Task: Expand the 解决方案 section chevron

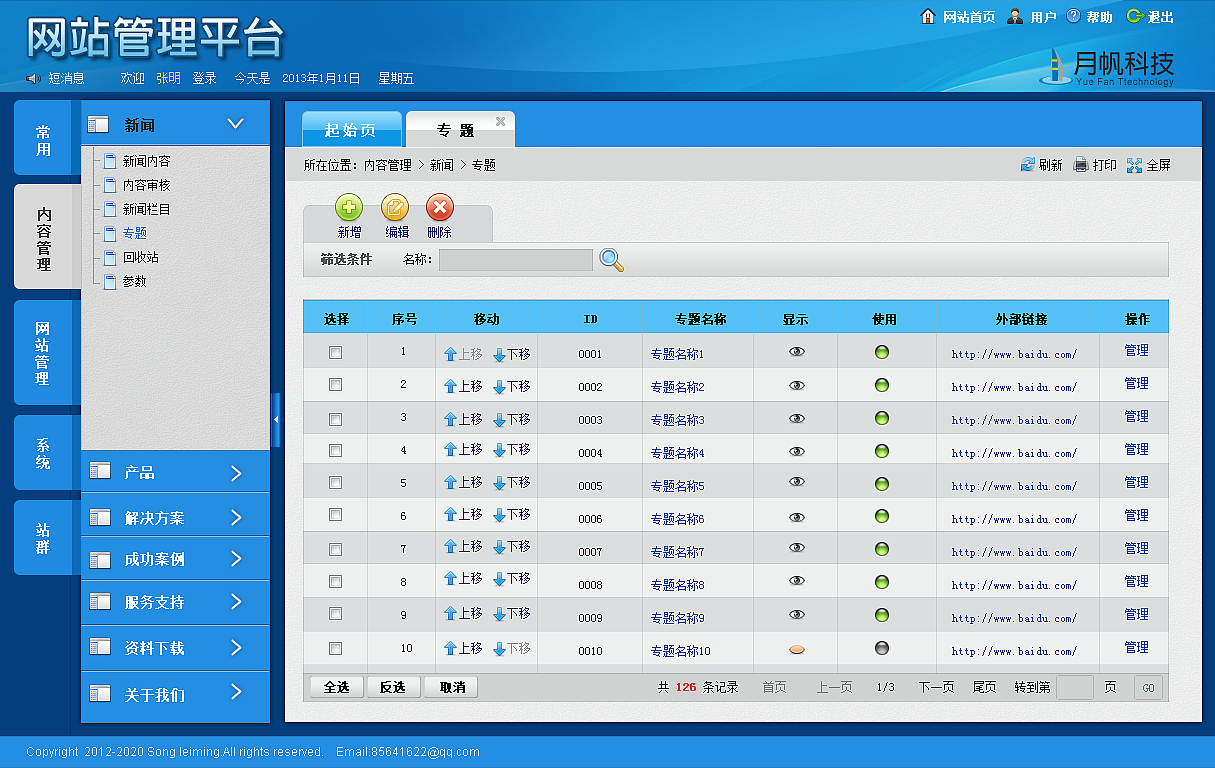Action: pos(237,518)
